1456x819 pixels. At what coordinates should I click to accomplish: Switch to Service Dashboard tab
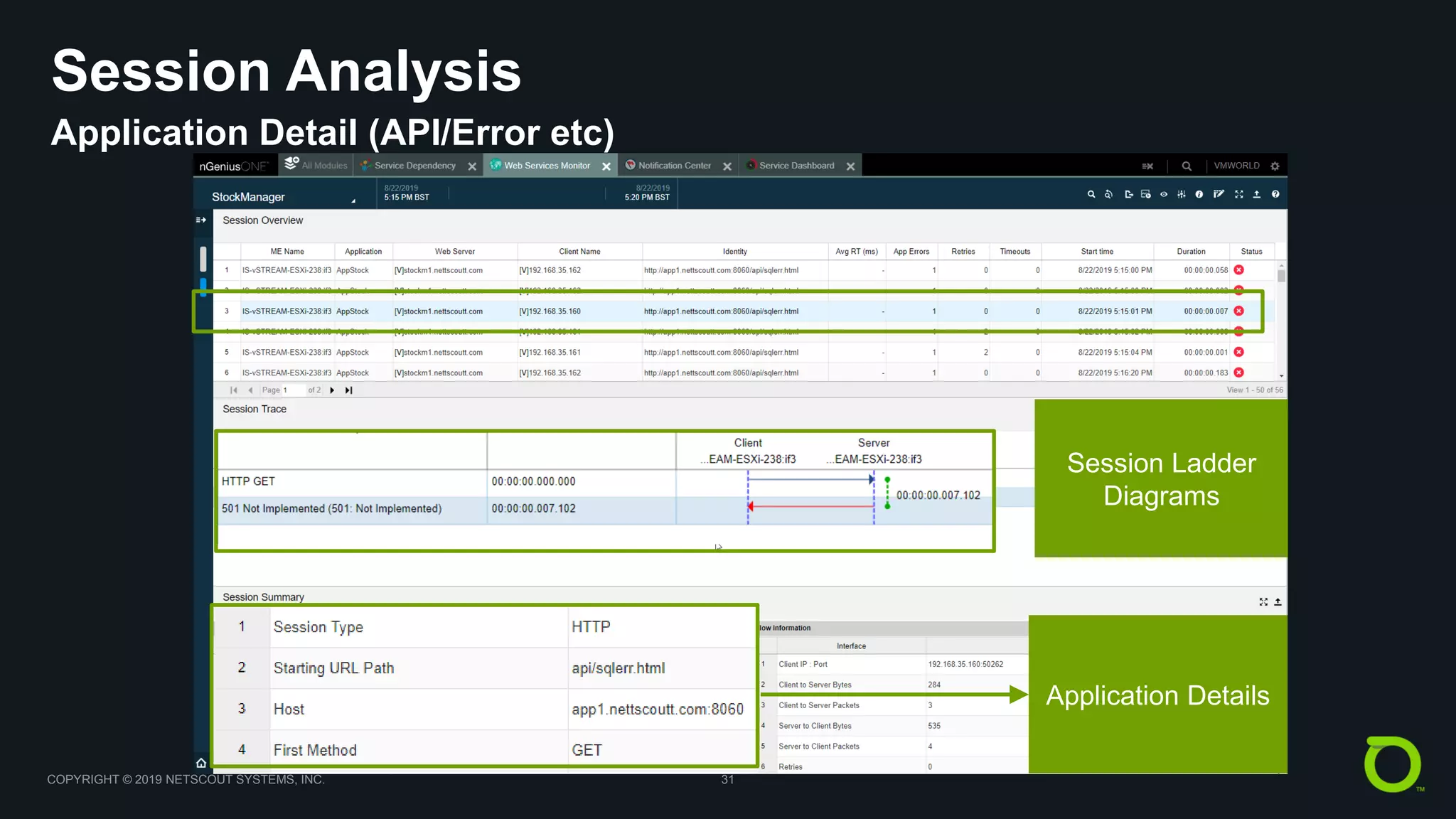click(x=796, y=166)
